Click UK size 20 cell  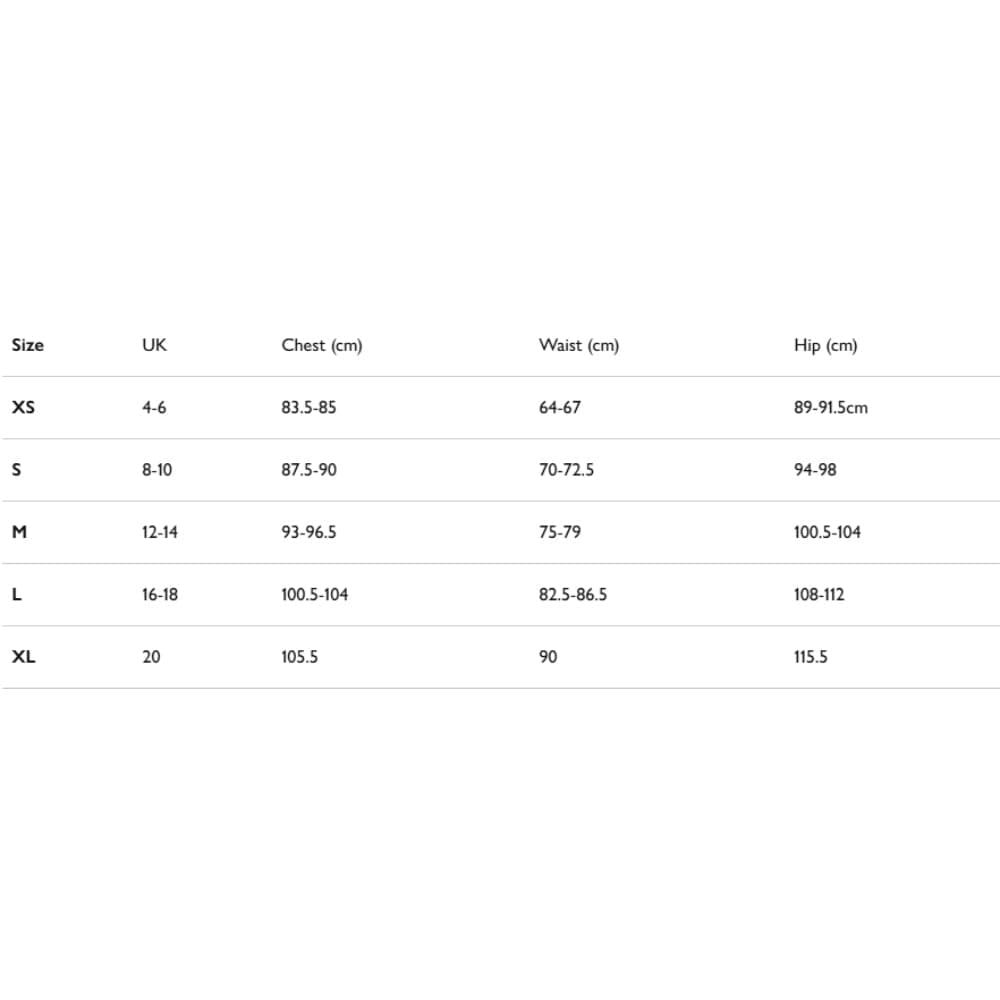pos(150,657)
